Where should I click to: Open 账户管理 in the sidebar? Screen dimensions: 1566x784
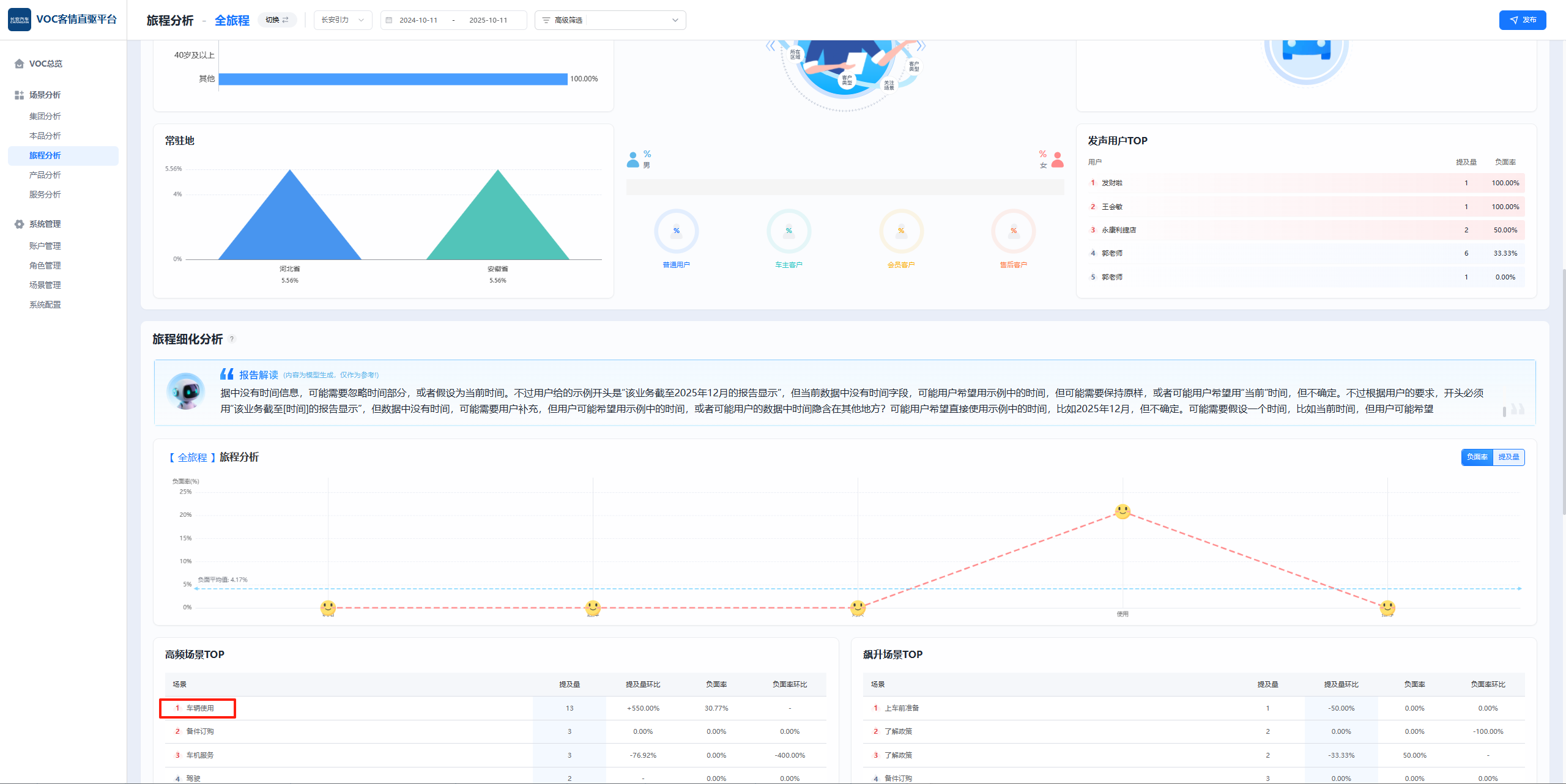click(x=45, y=246)
